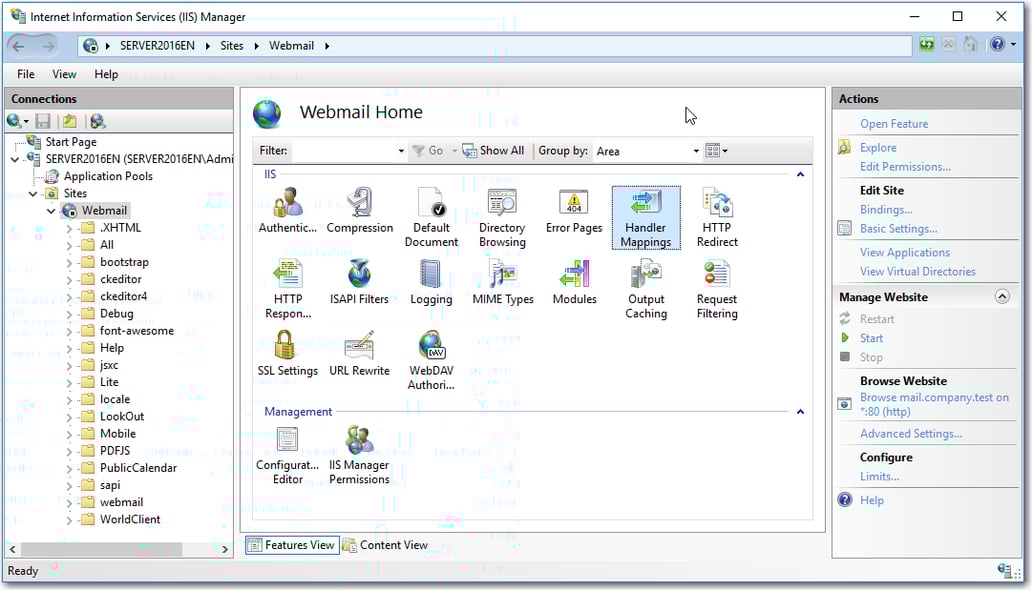This screenshot has height=590, width=1032.
Task: Start the Webmail website
Action: tap(871, 337)
